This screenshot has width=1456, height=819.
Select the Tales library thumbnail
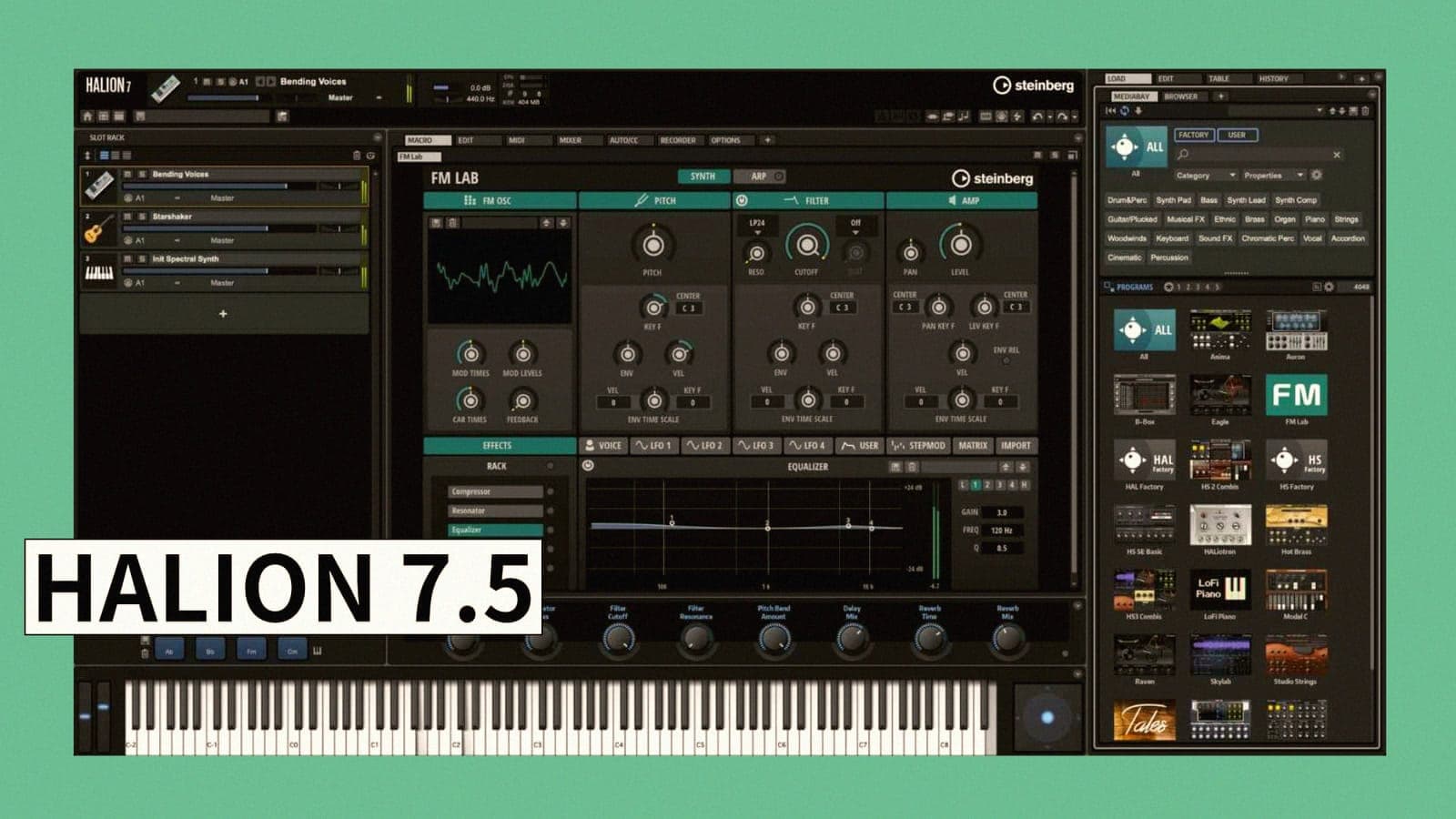[1144, 721]
